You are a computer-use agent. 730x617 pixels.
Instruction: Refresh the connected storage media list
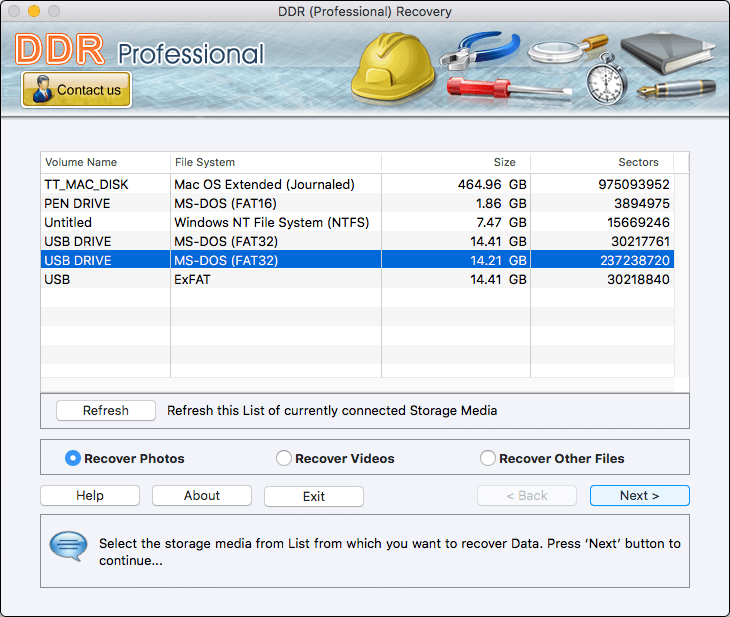pyautogui.click(x=106, y=410)
